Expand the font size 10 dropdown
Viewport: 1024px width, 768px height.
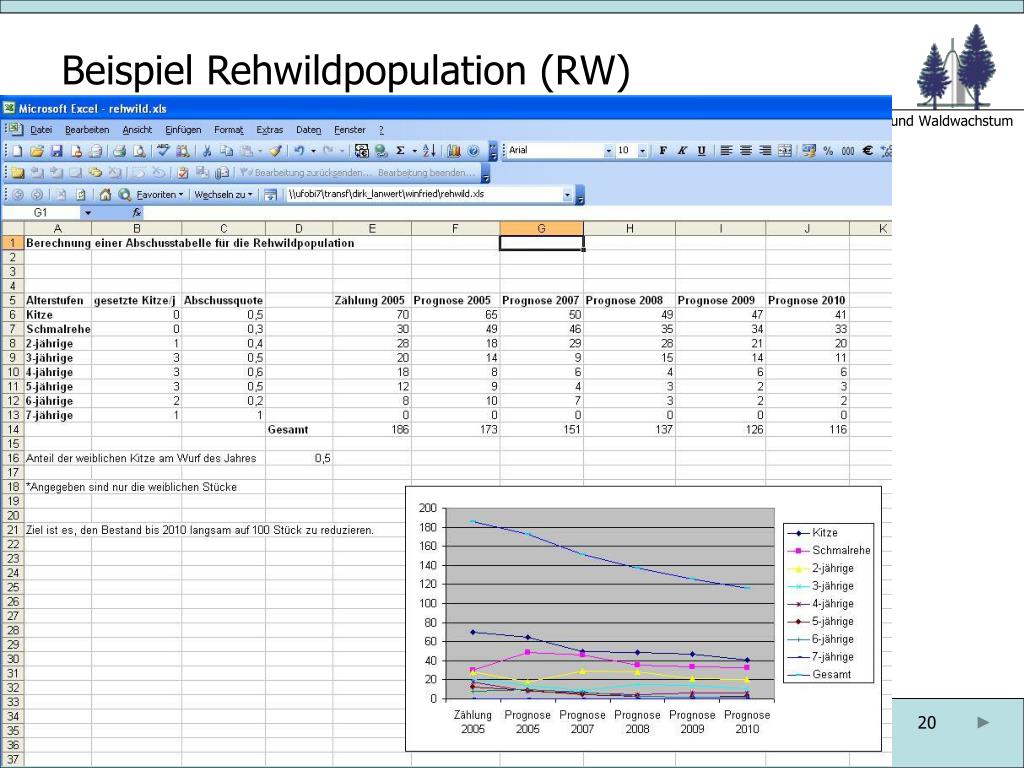tap(643, 151)
